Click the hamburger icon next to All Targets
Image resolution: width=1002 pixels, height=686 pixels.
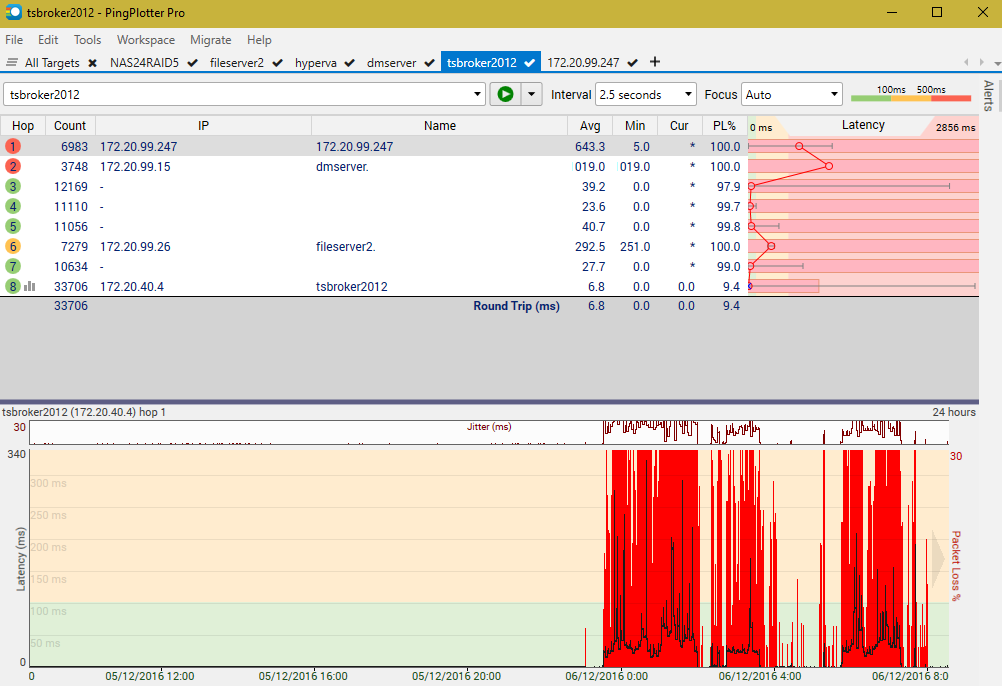click(x=12, y=62)
